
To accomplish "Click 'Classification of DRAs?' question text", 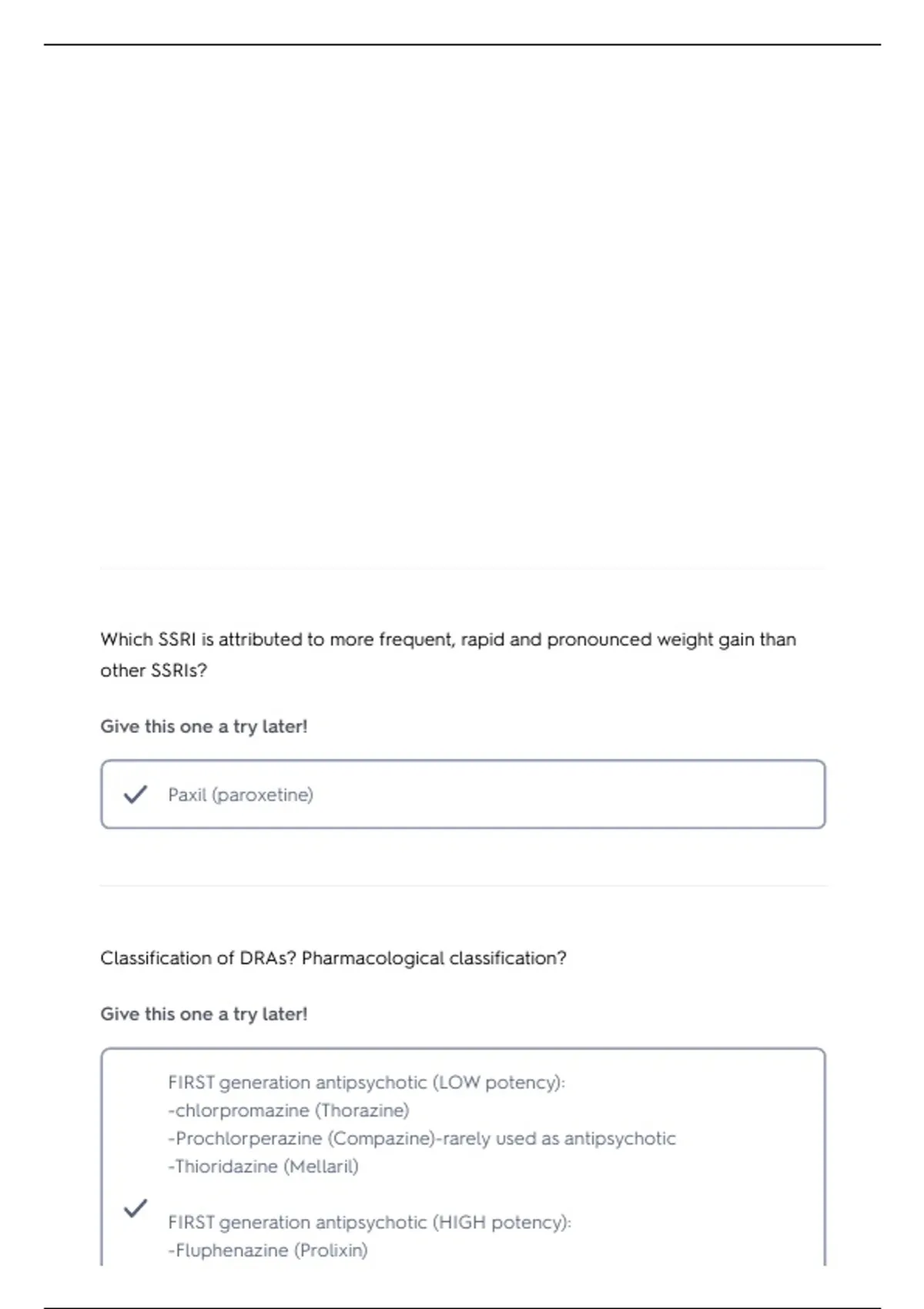I will 198,958.
